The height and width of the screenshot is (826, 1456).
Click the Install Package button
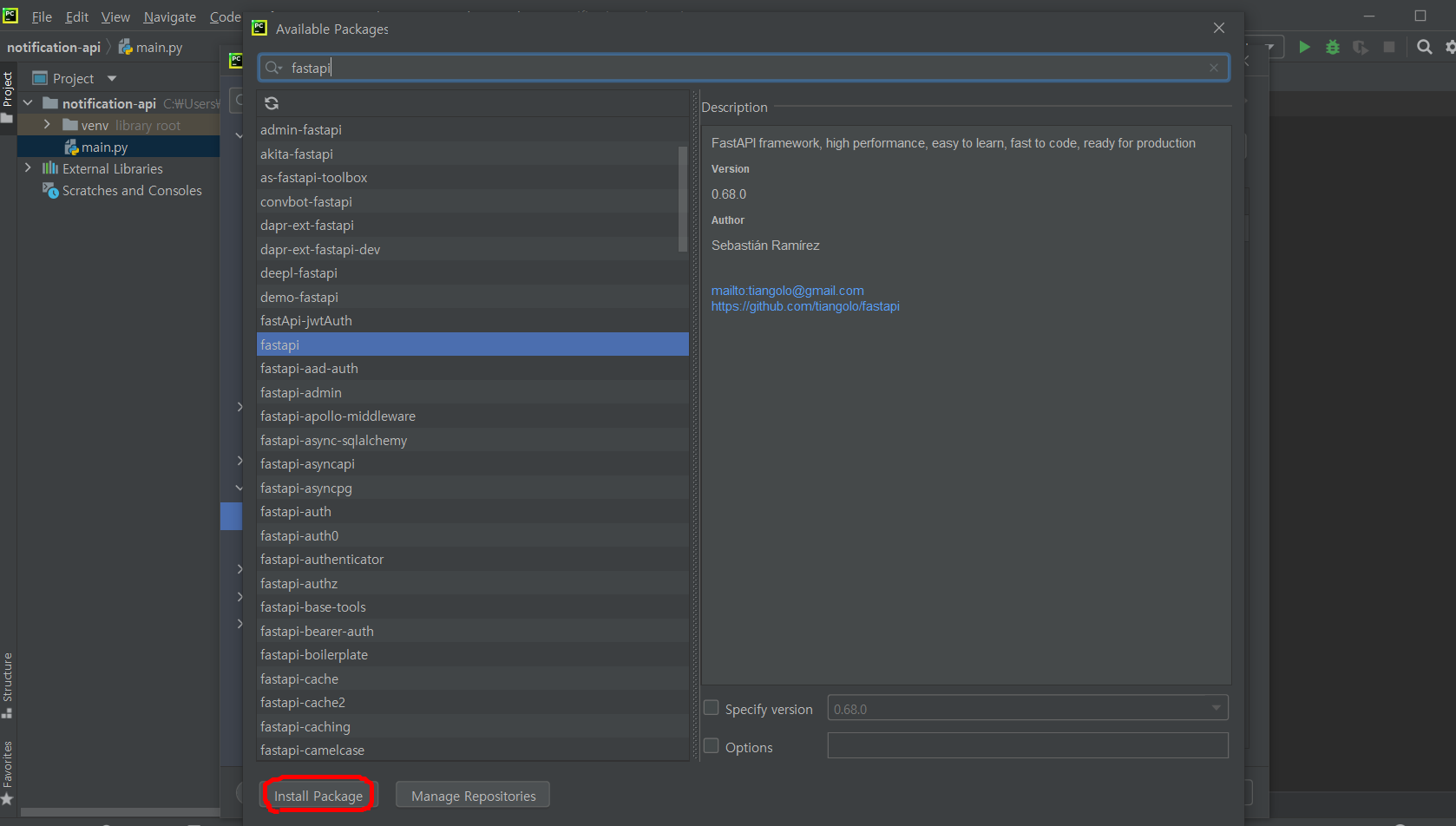click(318, 796)
